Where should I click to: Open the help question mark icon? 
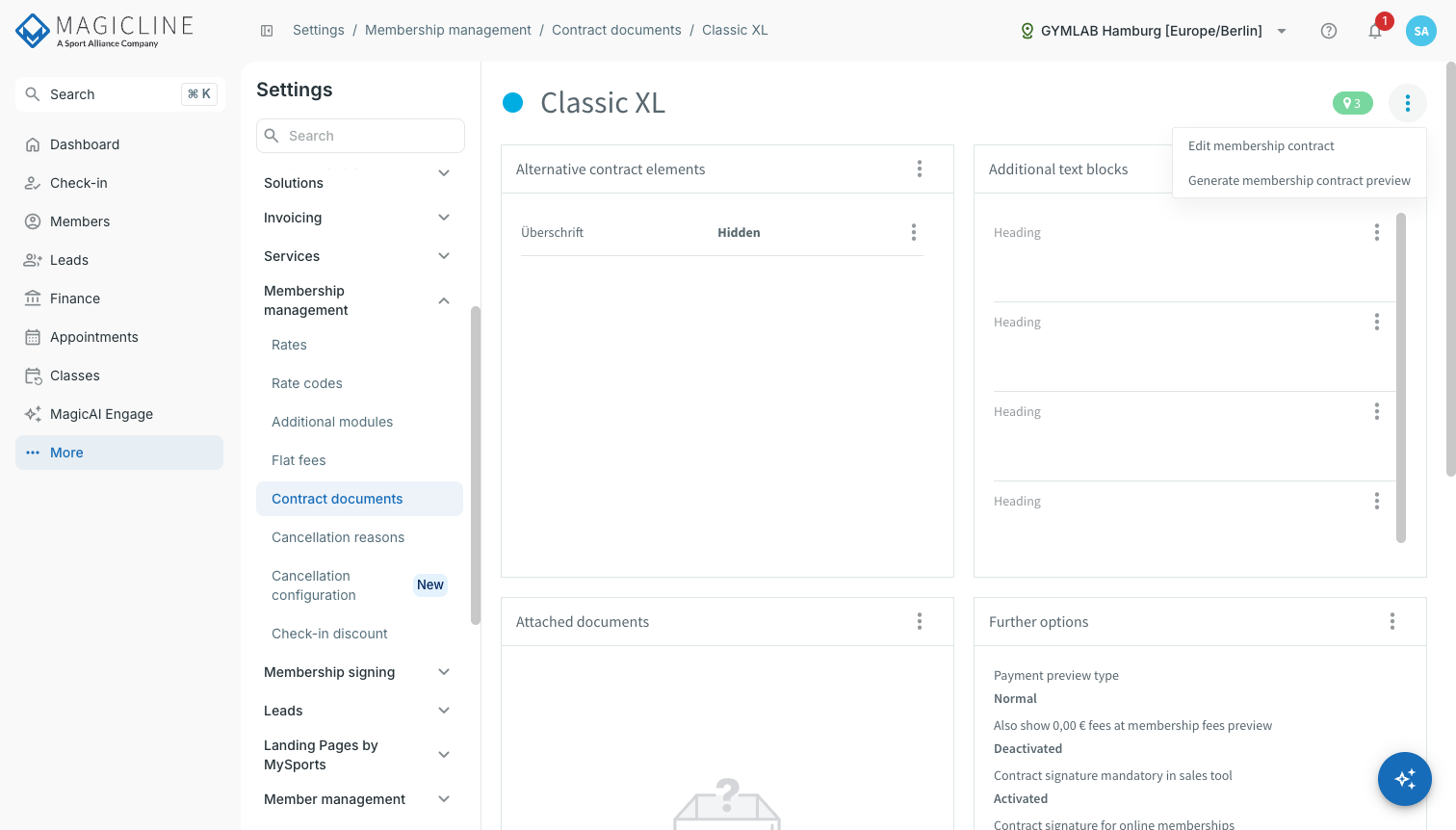click(x=1329, y=31)
